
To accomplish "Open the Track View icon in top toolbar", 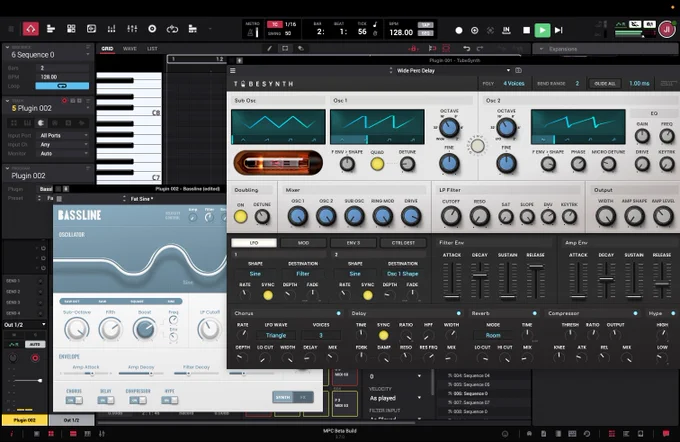I will click(51, 29).
